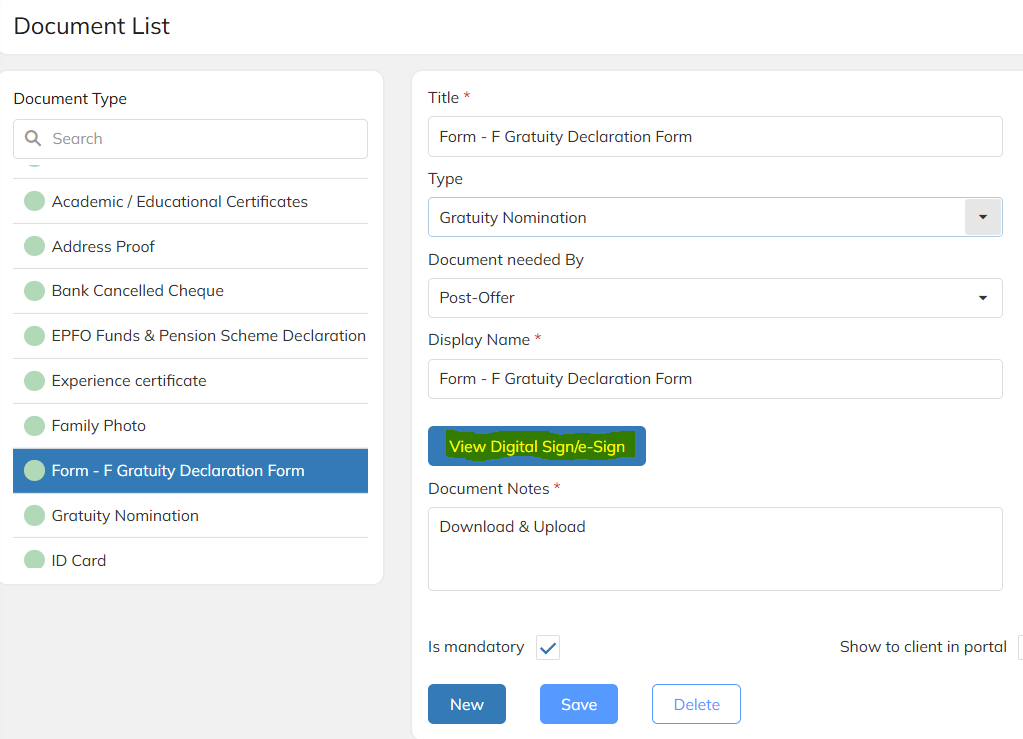Click green circle beside Address Proof
The height and width of the screenshot is (739, 1023).
coord(35,246)
